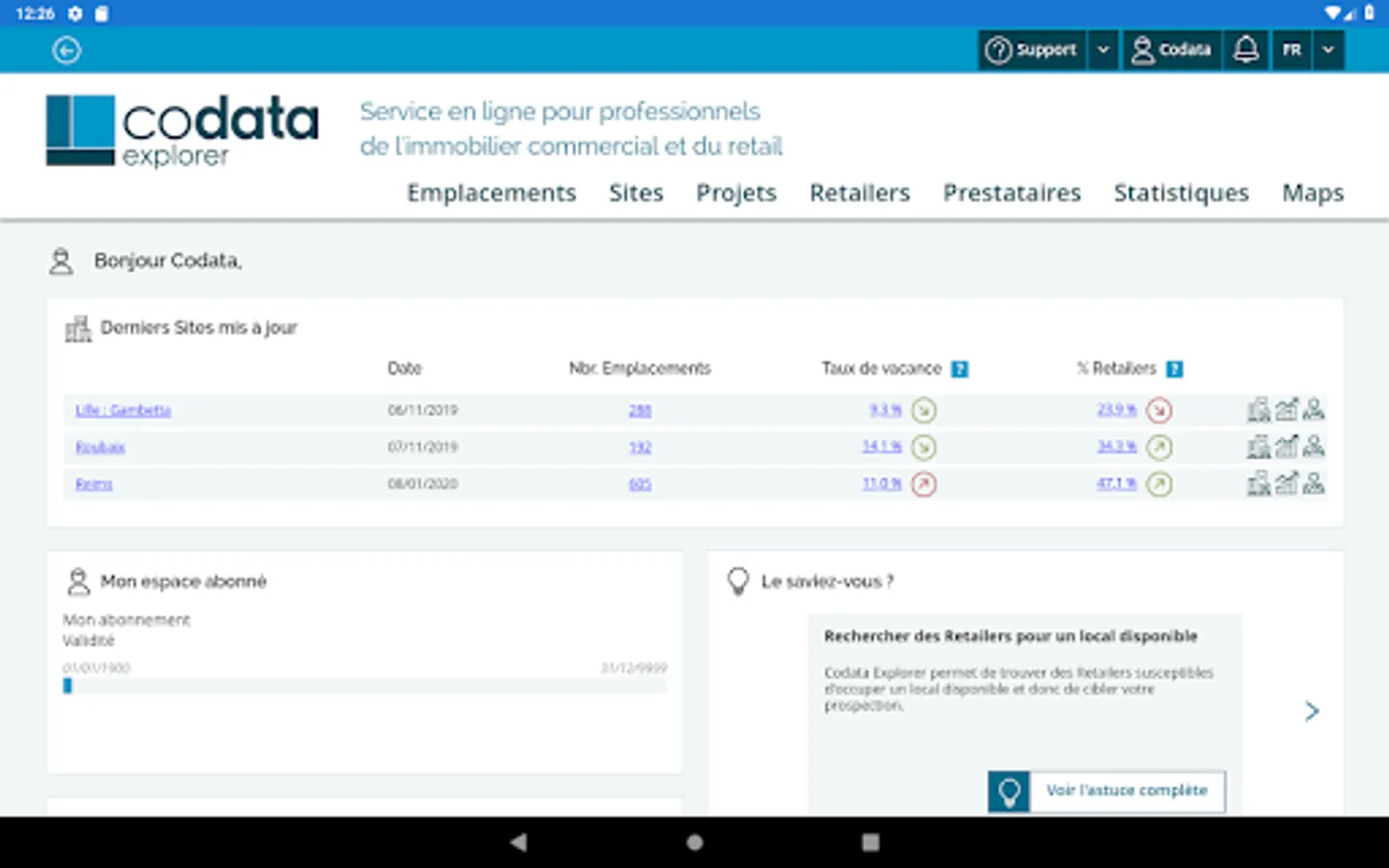Show the next tip with right chevron
This screenshot has height=868, width=1389.
(1312, 711)
